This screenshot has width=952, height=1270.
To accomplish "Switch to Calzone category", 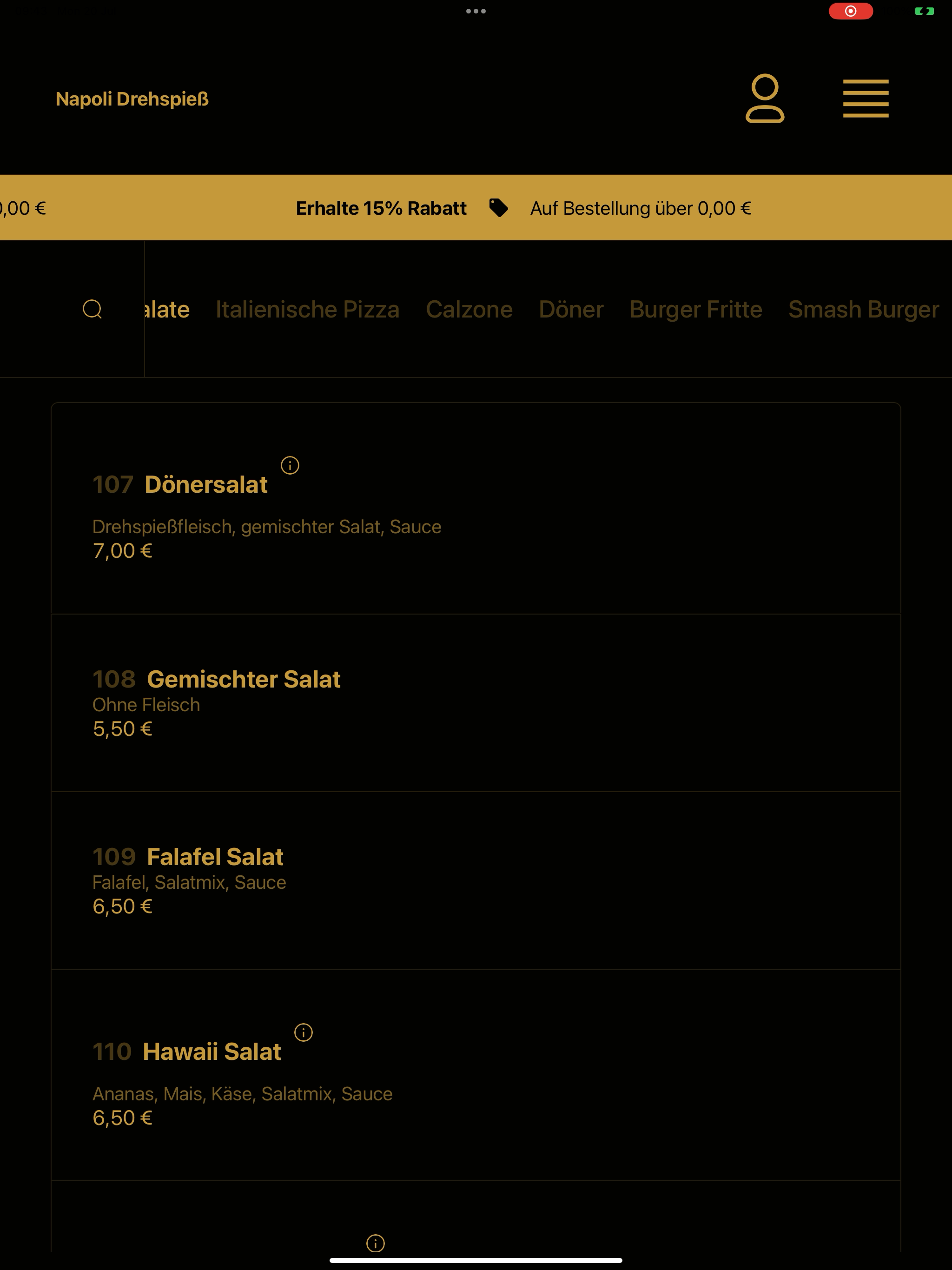I will (x=469, y=310).
